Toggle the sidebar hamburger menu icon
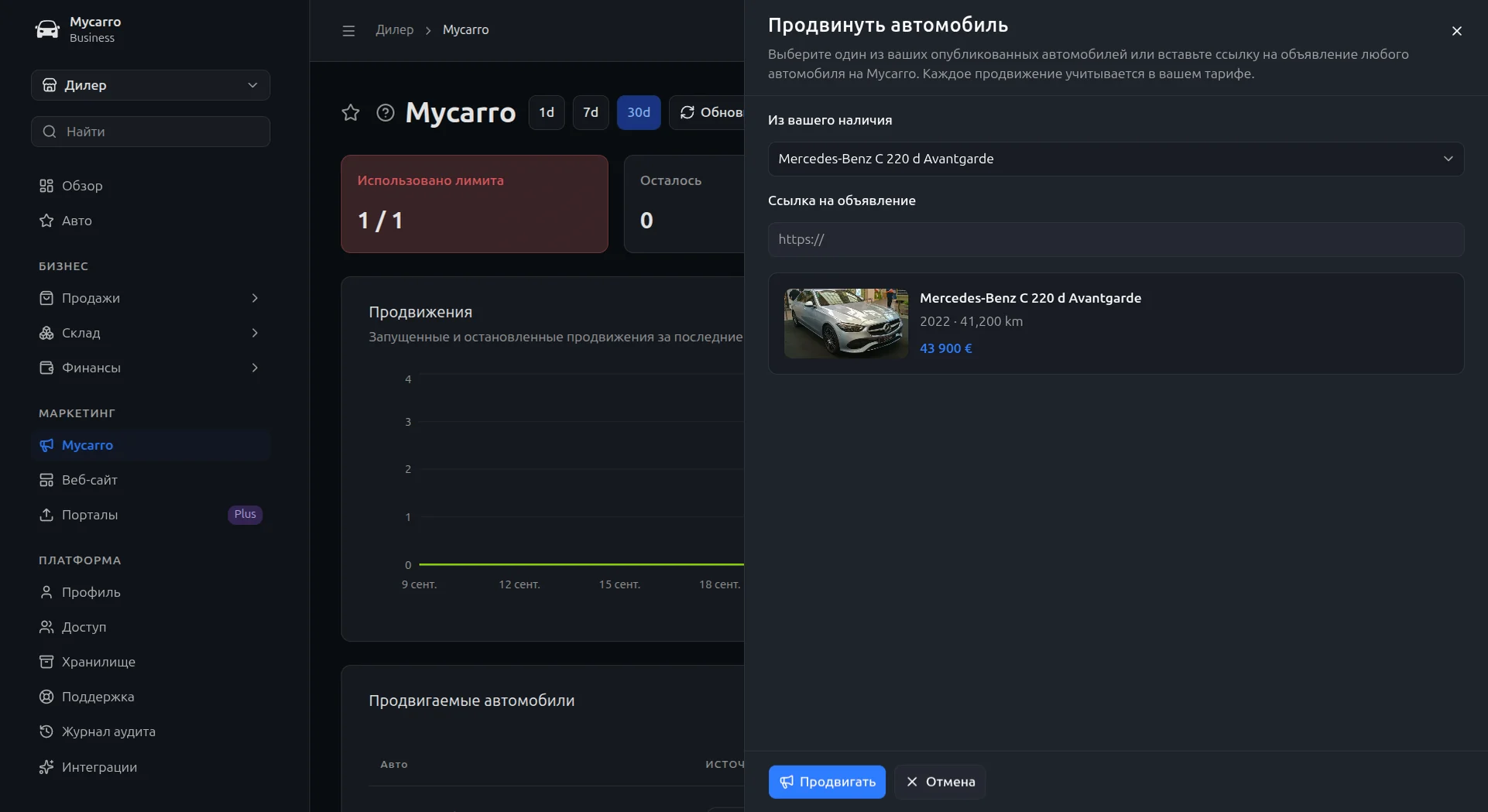This screenshot has height=812, width=1488. pos(348,30)
